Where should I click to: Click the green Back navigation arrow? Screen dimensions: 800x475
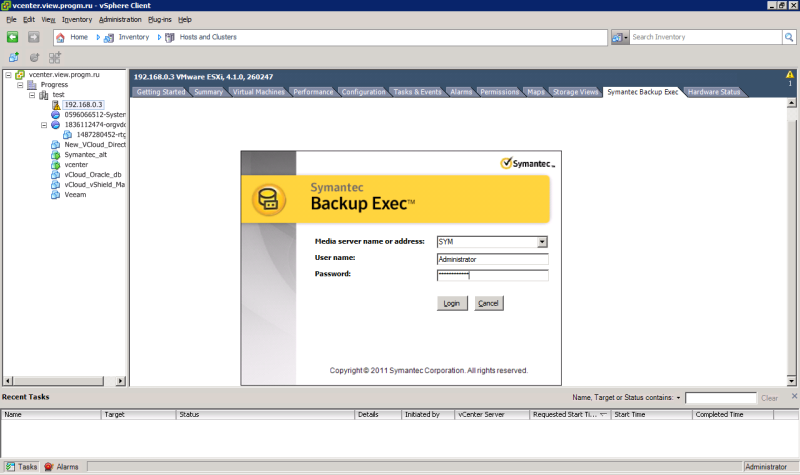pyautogui.click(x=12, y=37)
